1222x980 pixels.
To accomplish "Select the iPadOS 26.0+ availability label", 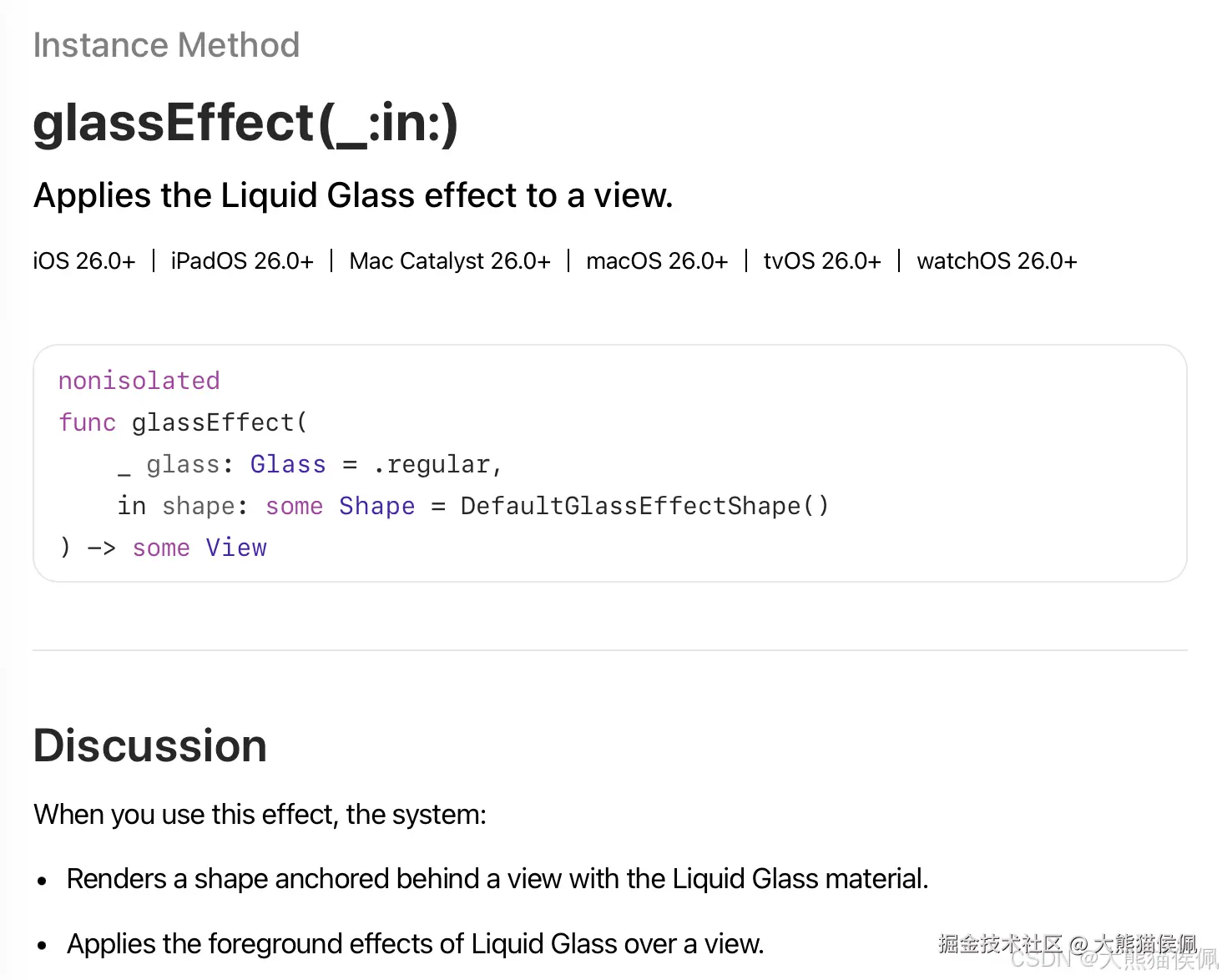I will (242, 261).
